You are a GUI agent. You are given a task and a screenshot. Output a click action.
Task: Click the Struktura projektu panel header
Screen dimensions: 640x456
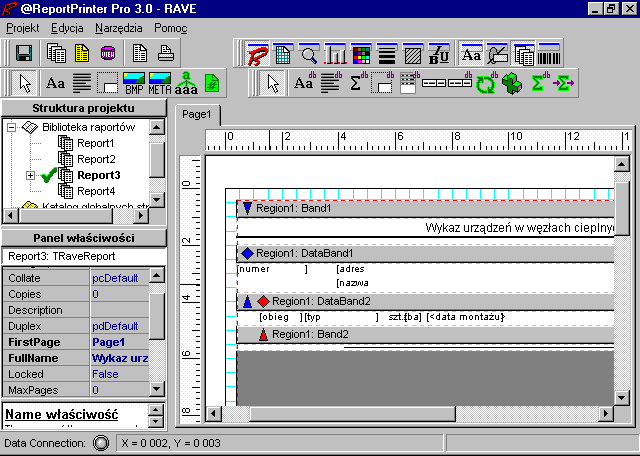82,109
